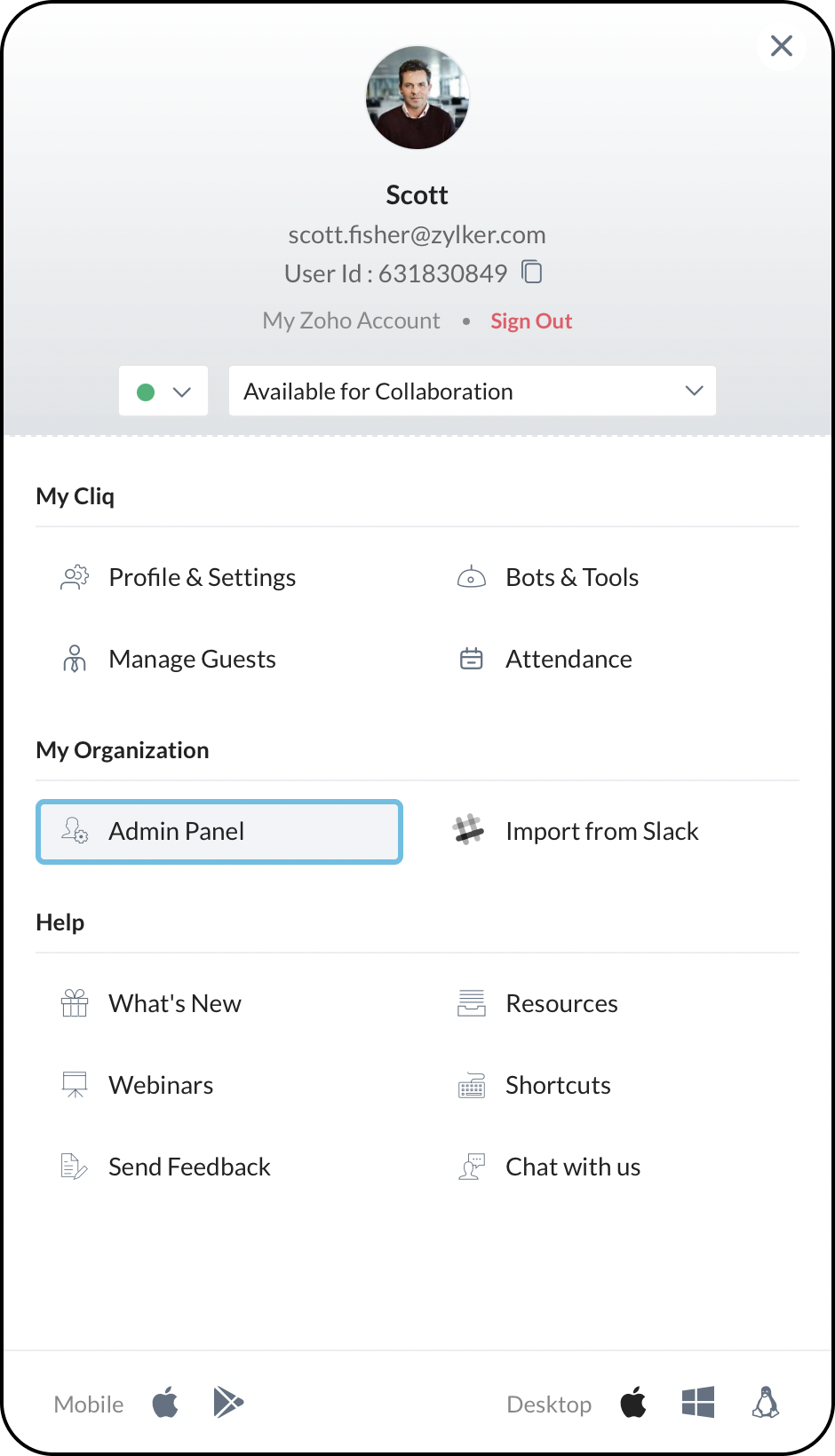Open the green status indicator dropdown
This screenshot has width=835, height=1456.
[163, 392]
